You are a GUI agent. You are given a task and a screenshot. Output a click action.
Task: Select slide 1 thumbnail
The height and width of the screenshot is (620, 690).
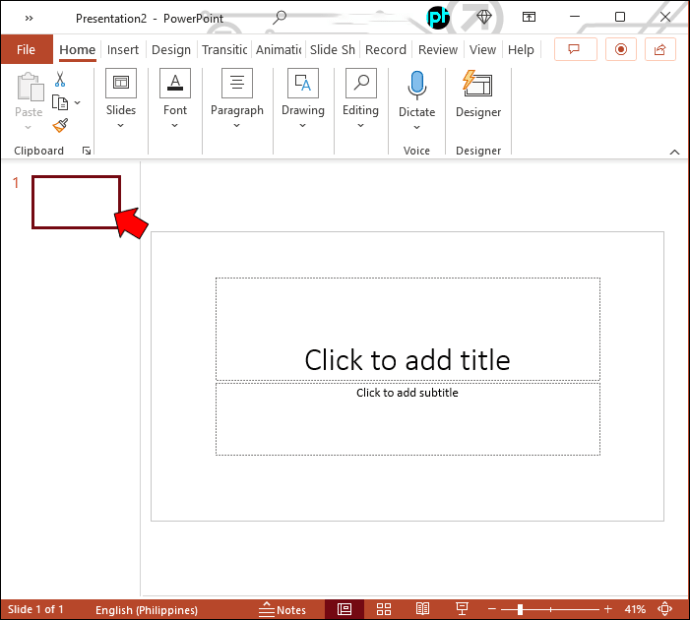point(76,202)
